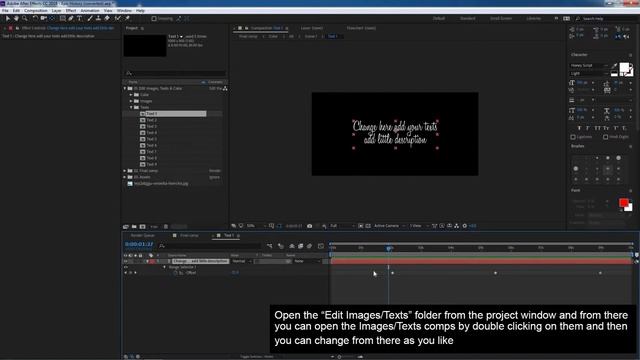Click the new composition icon in Project panel
This screenshot has height=360, width=640.
click(142, 227)
